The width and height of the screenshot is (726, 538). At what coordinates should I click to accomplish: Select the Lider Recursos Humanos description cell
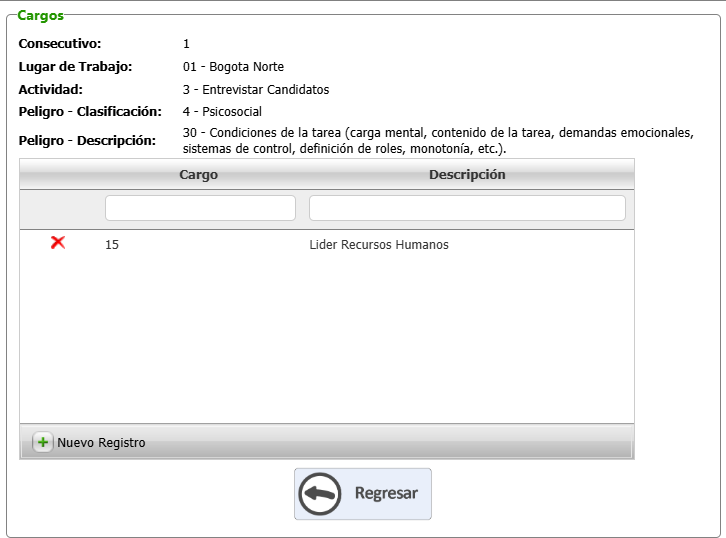pyautogui.click(x=379, y=245)
